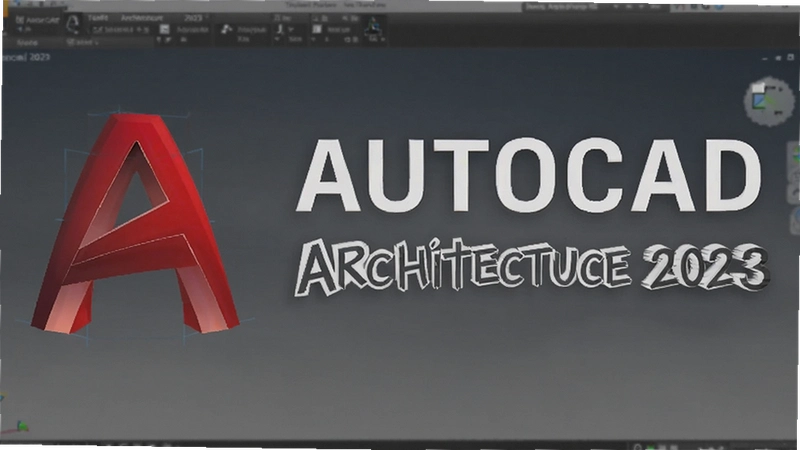The width and height of the screenshot is (800, 450).
Task: Click the drawing label ending in 2023
Action: (26, 57)
